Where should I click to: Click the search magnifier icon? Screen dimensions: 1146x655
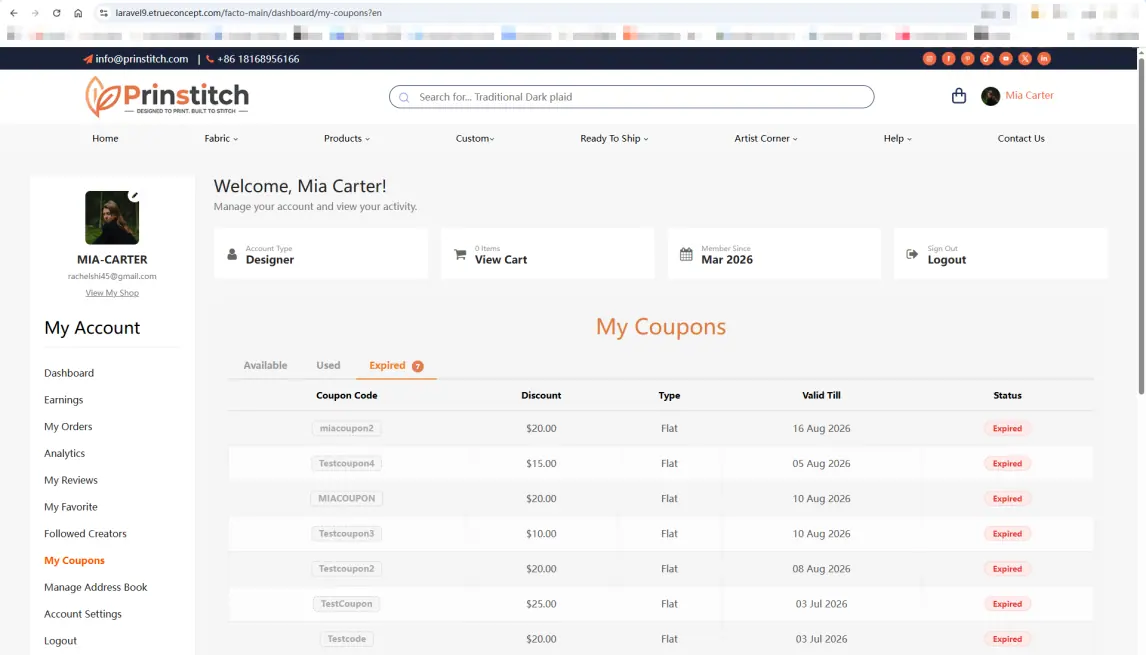[x=404, y=97]
